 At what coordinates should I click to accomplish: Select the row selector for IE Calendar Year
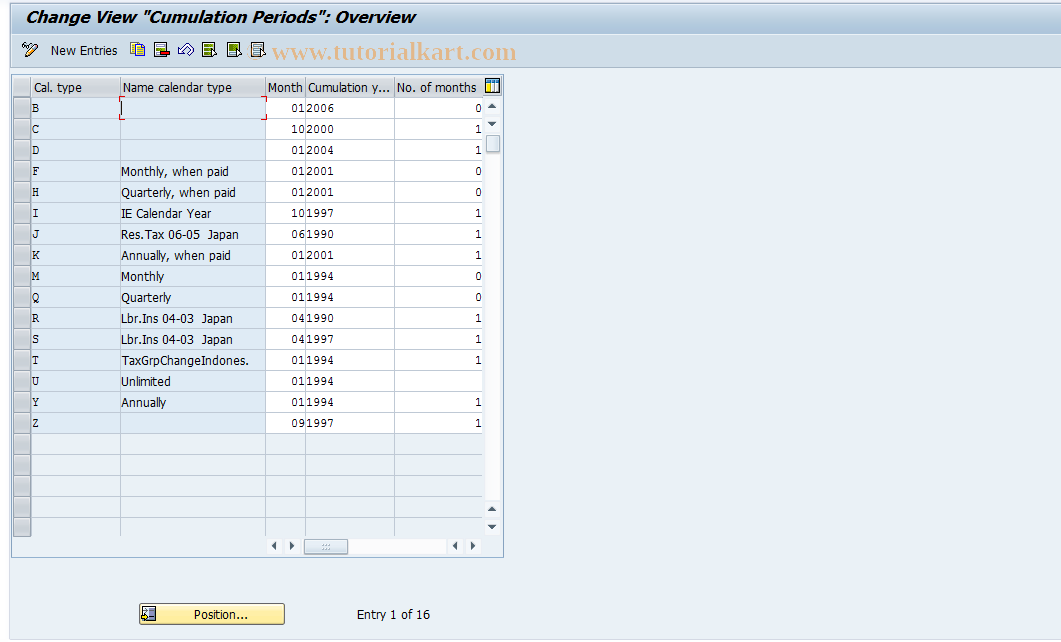tap(22, 213)
